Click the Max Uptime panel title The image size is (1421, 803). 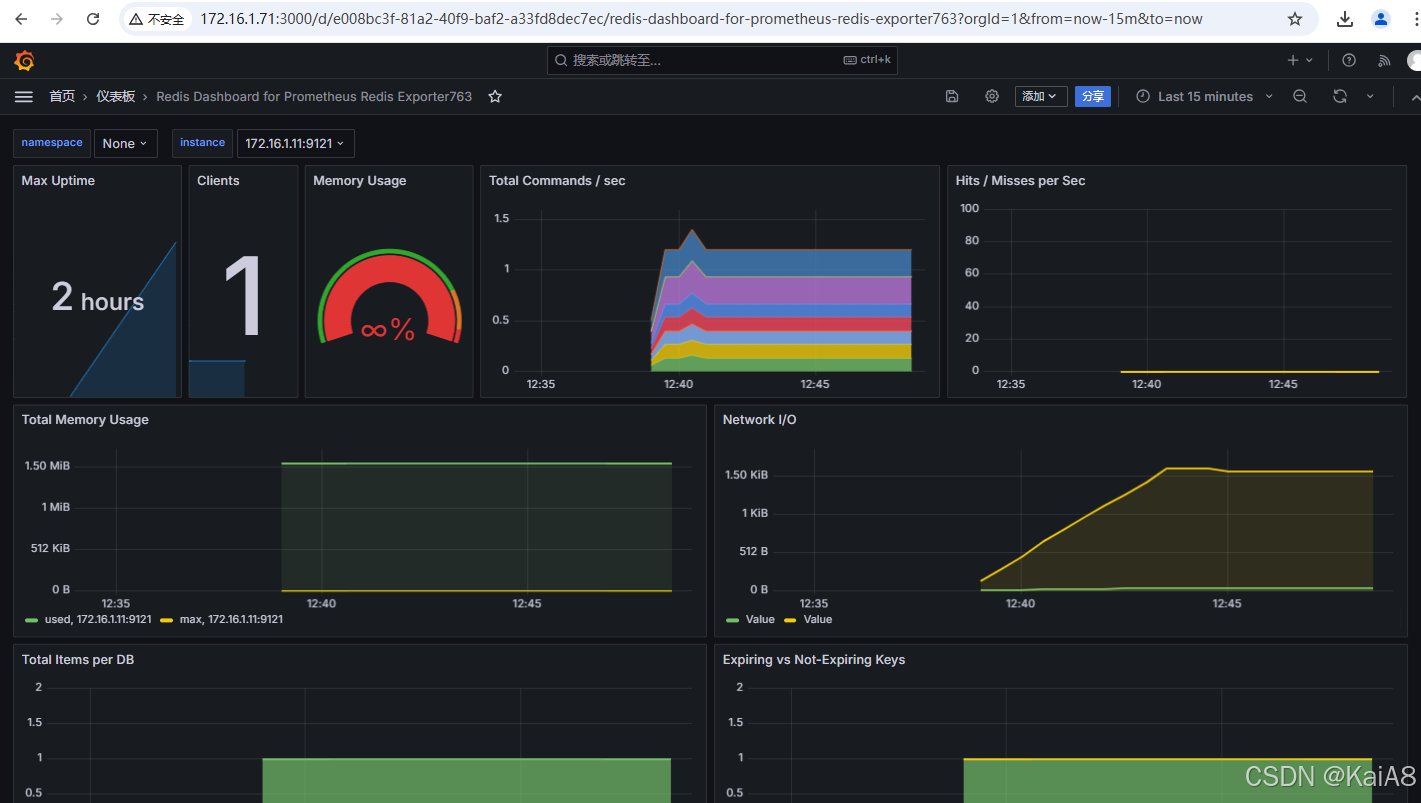coord(58,181)
